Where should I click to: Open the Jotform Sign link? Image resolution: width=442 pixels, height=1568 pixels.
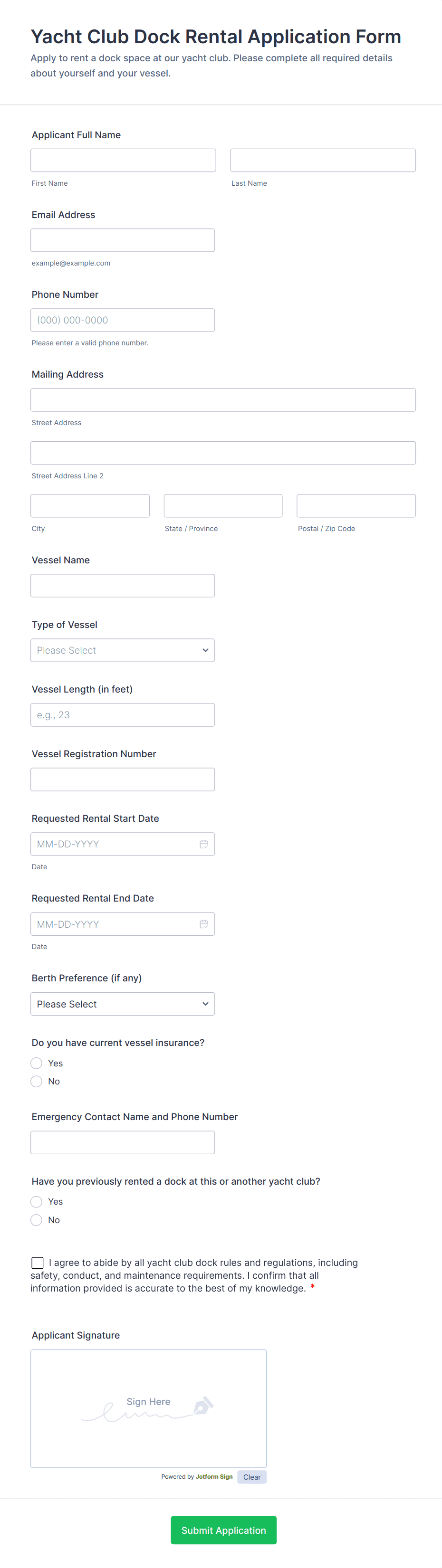(214, 1477)
